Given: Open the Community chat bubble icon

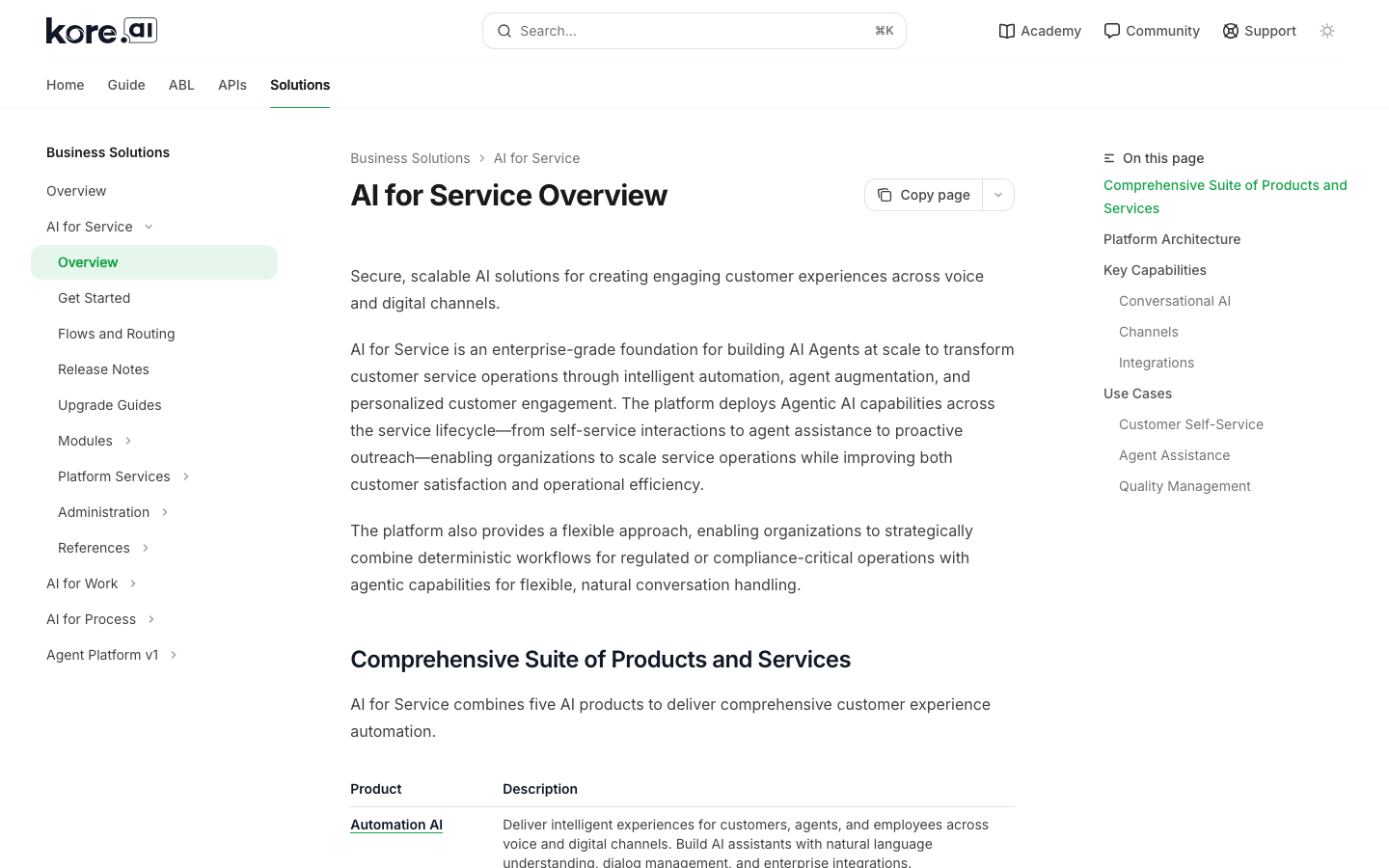Looking at the screenshot, I should [1112, 31].
